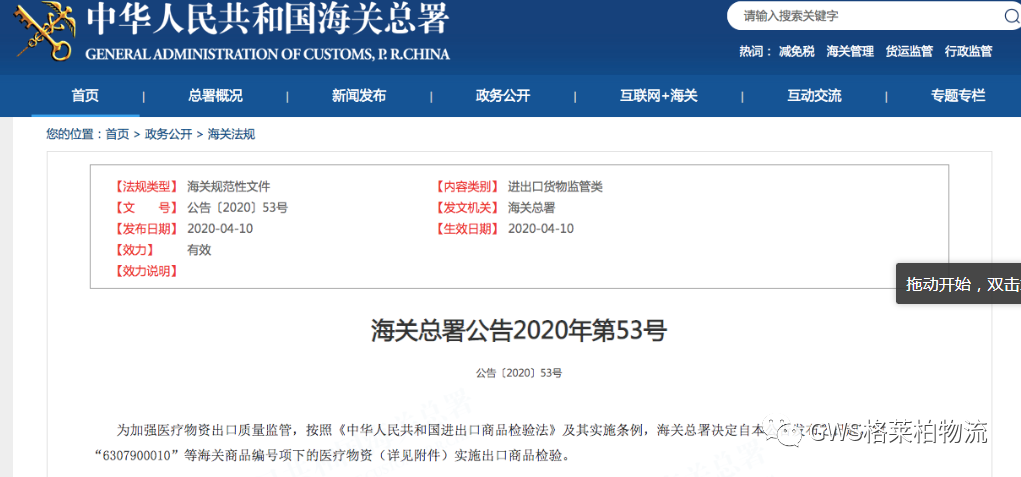Screen dimensions: 1021x477
Task: Open the 政务公开 navigation menu
Action: pyautogui.click(x=503, y=96)
